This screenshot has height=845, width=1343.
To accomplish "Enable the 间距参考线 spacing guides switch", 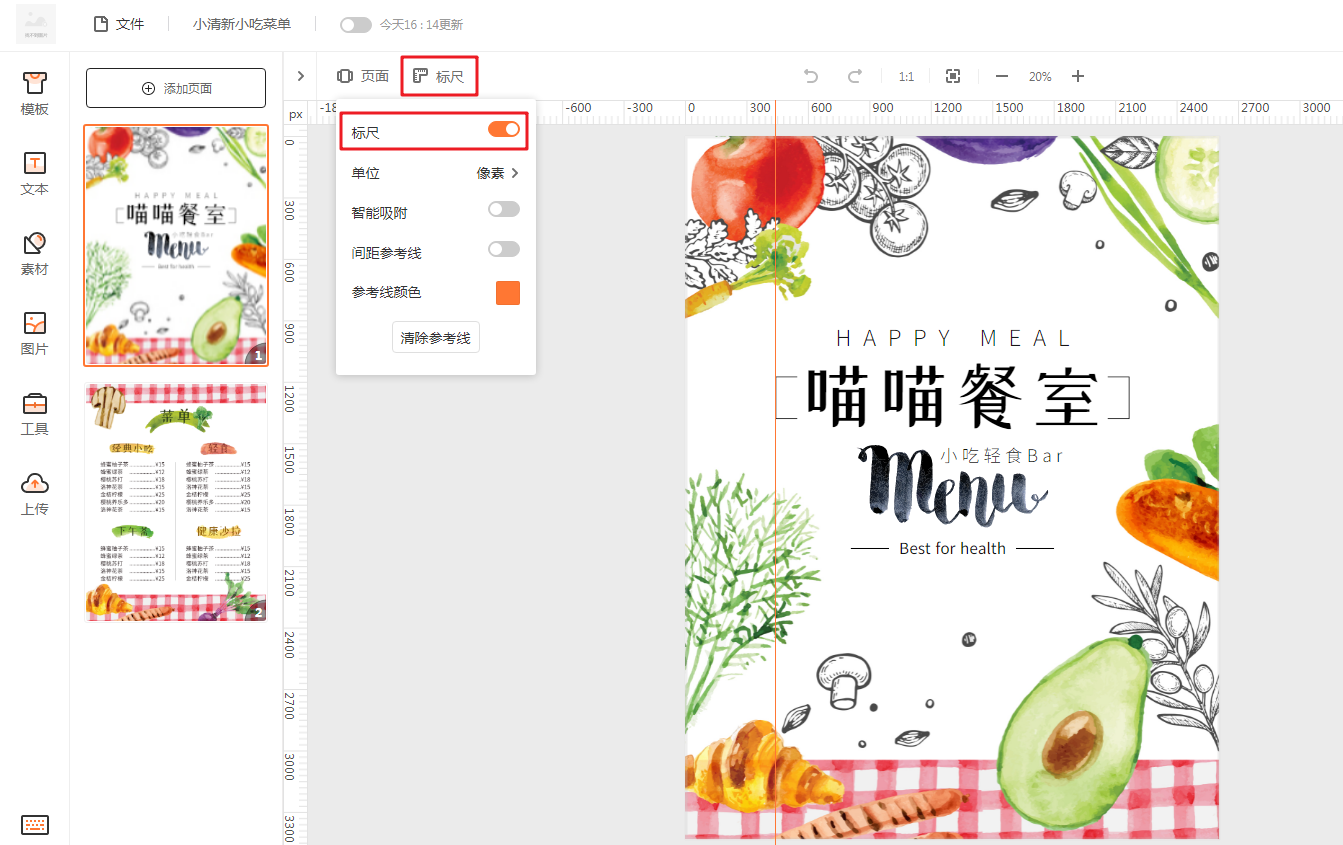I will (504, 249).
